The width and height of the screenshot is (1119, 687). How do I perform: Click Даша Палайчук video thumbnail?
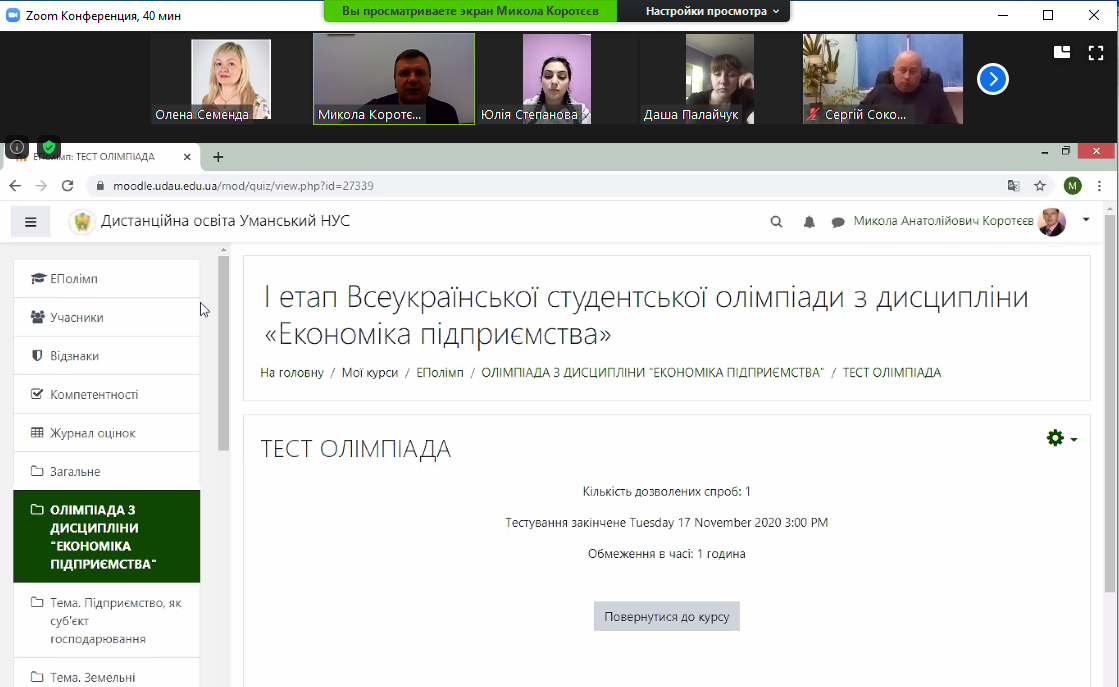tap(719, 79)
